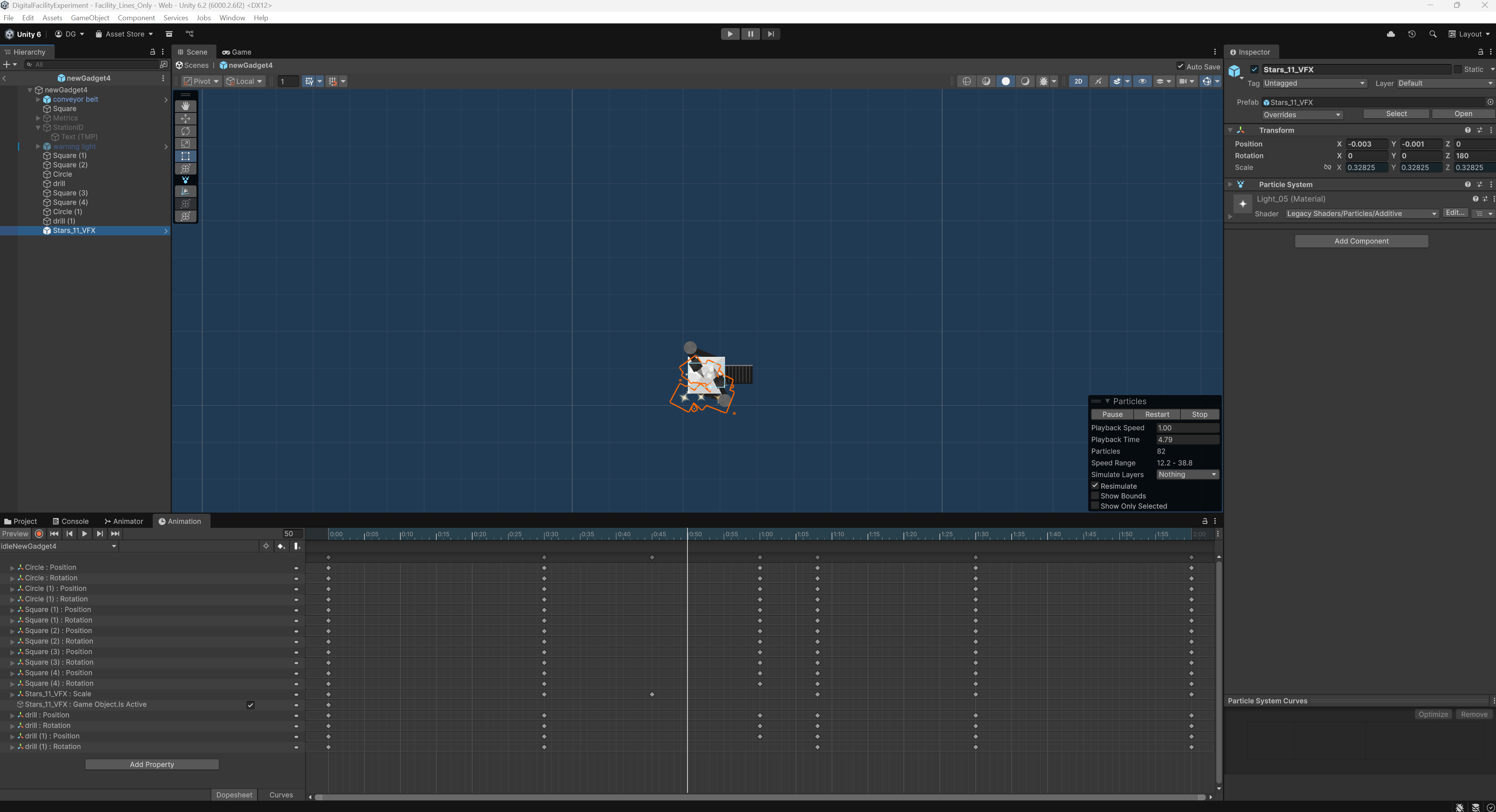Toggle 2D view mode in scene
1496x812 pixels.
point(1078,81)
